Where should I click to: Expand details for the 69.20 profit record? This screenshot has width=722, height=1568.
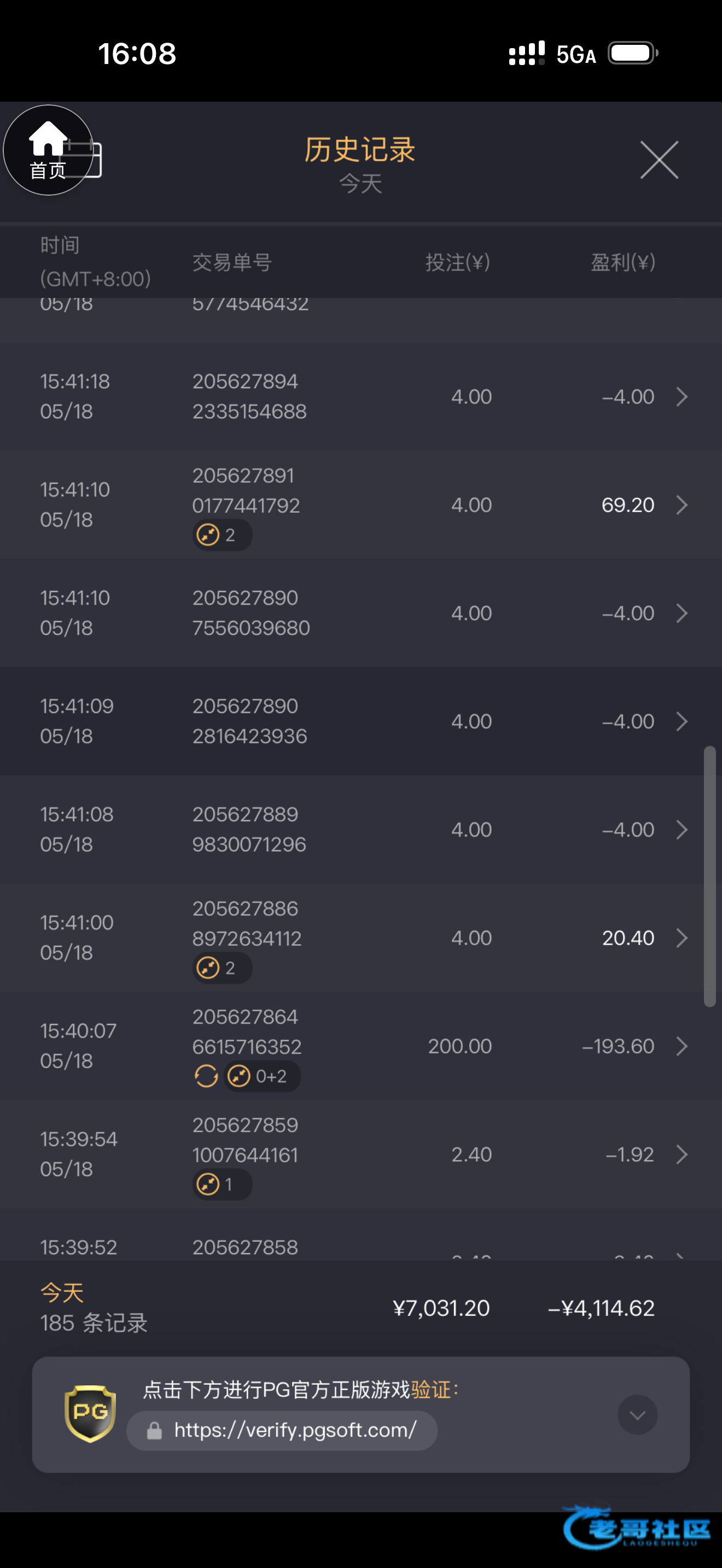[x=682, y=505]
